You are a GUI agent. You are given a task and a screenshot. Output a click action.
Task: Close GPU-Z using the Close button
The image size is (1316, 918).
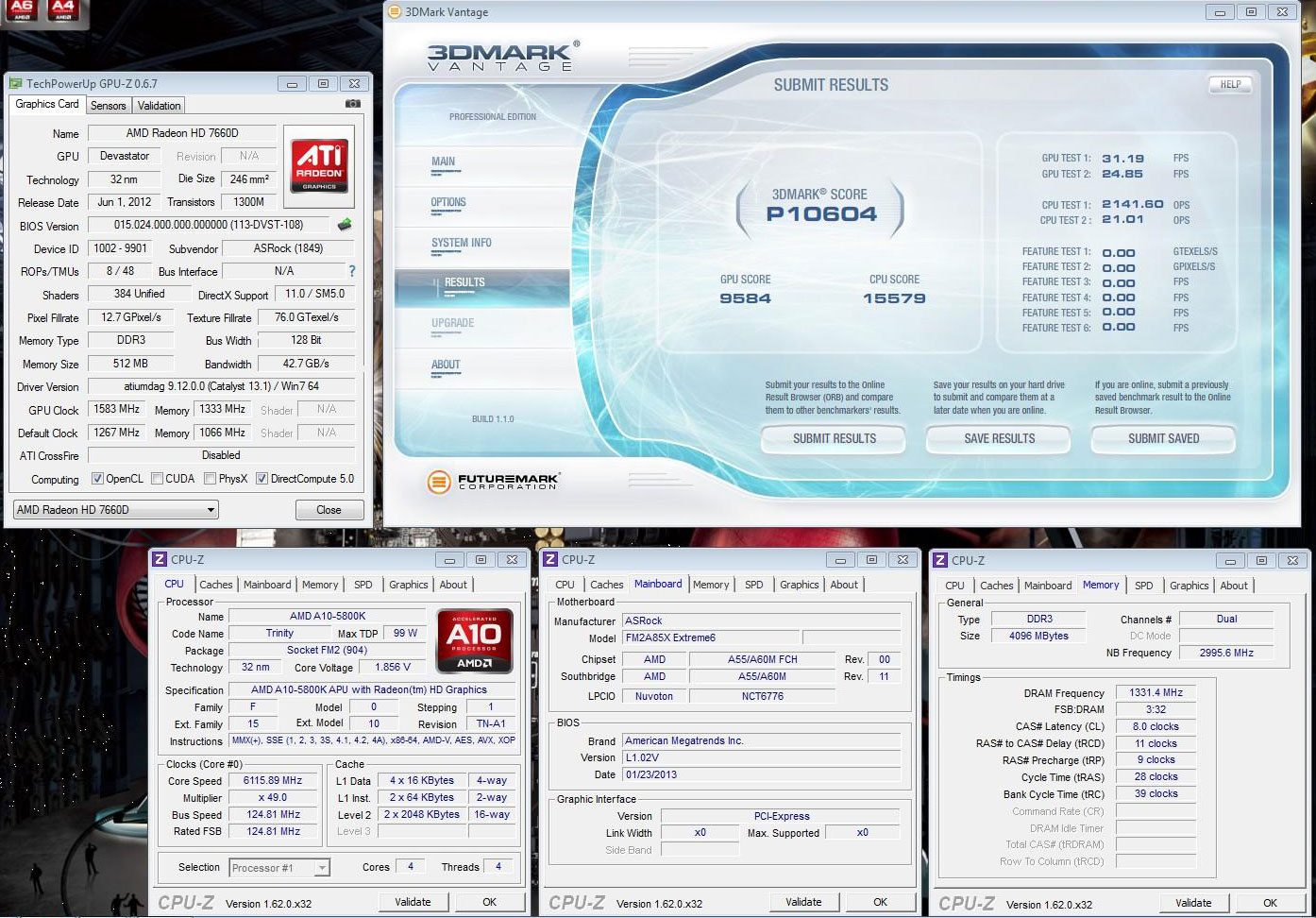pos(329,510)
